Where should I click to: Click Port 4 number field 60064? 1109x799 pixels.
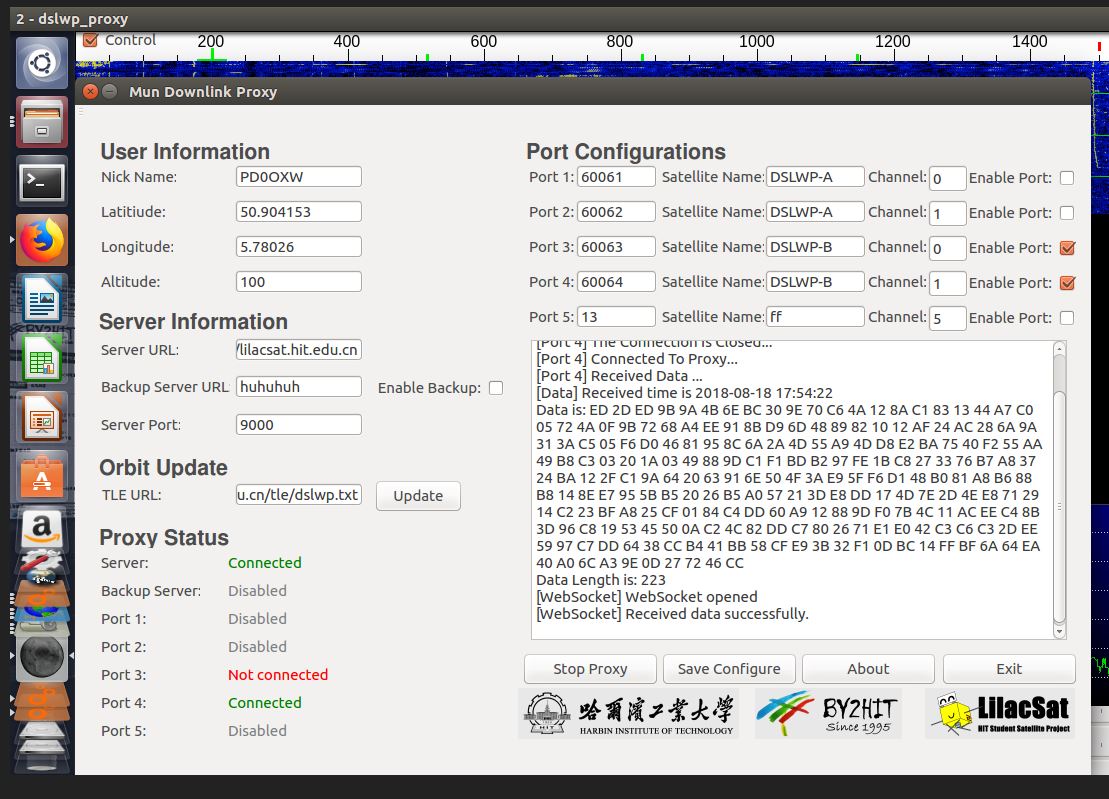616,281
